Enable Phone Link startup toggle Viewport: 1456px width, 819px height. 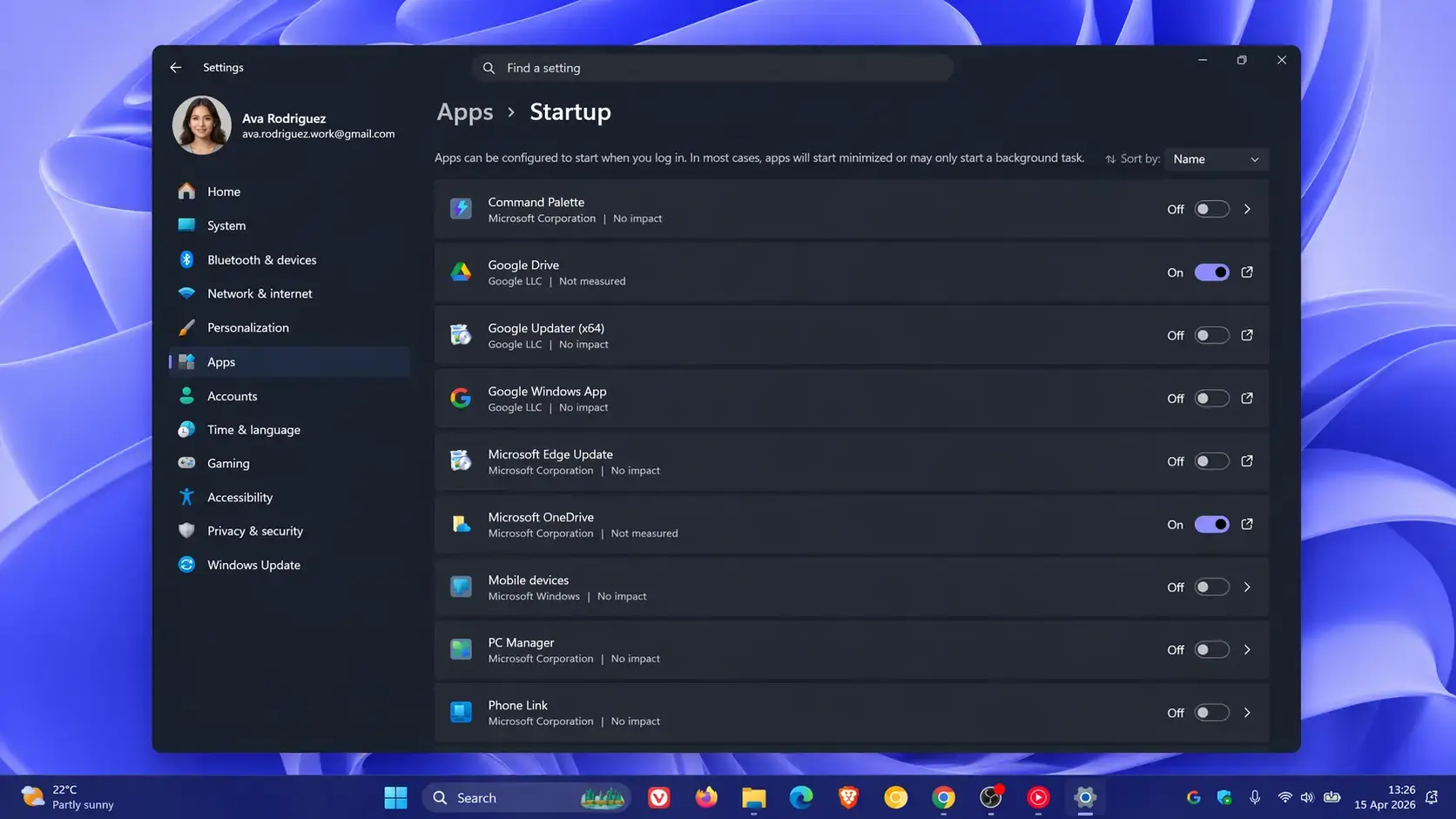[x=1211, y=713]
